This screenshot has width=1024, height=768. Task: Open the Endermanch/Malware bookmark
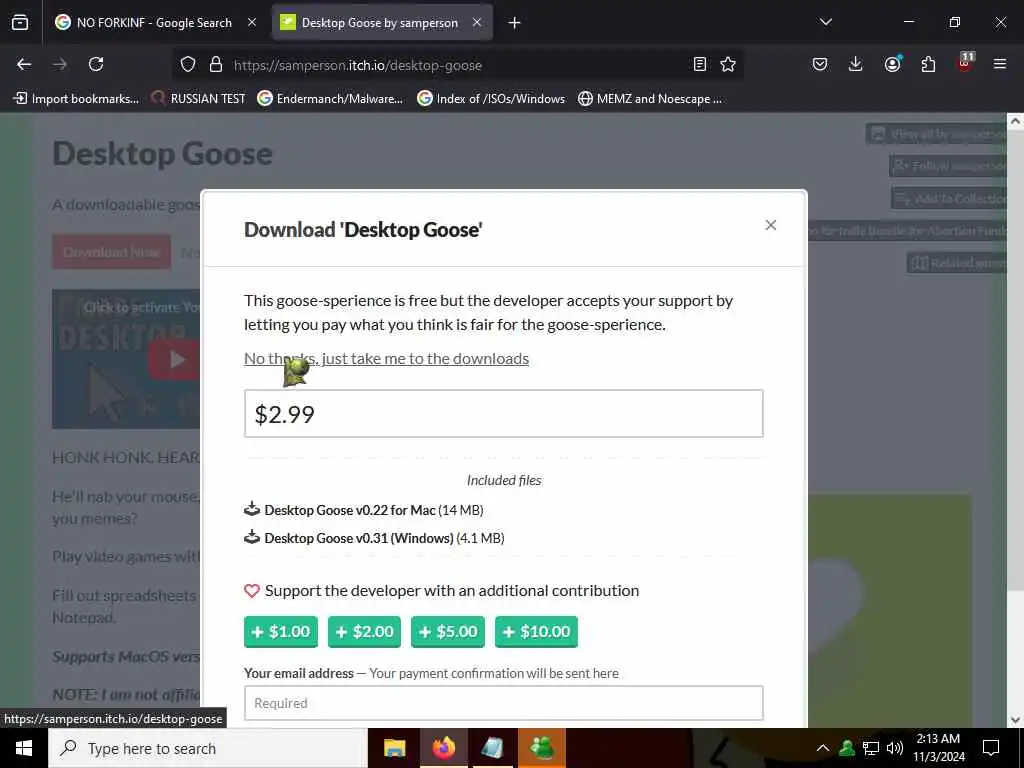[x=330, y=99]
